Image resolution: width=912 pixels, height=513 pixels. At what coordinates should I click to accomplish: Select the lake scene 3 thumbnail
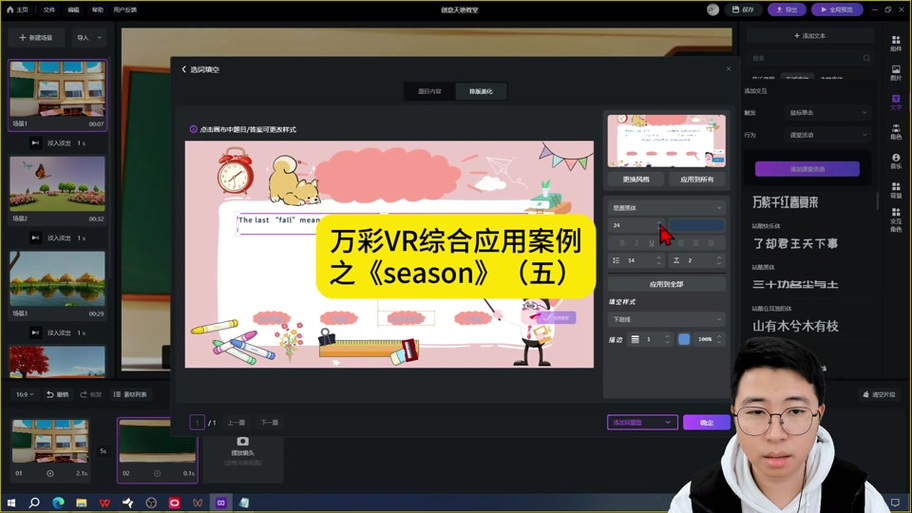point(58,279)
